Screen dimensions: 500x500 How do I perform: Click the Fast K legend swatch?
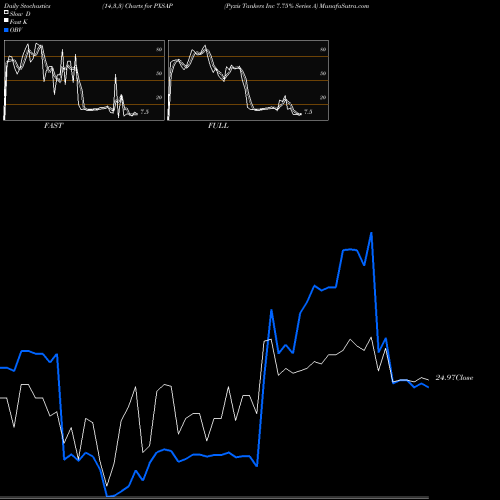click(6, 21)
